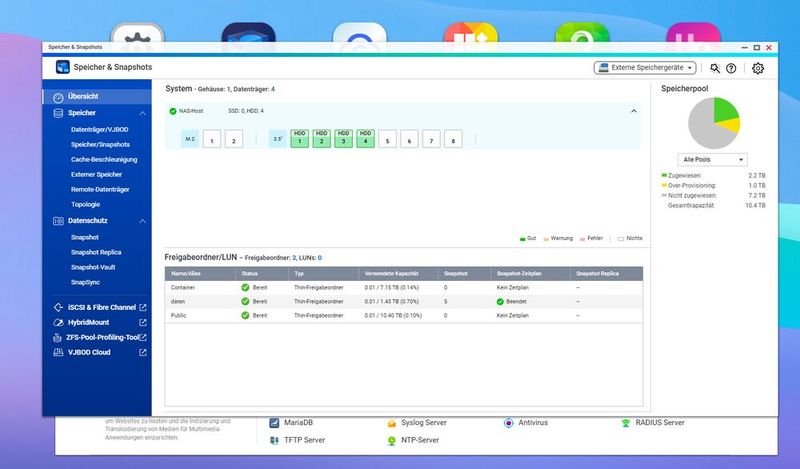Collapse the Datenschutz sidebar section
Viewport: 800px width, 469px height.
click(142, 220)
